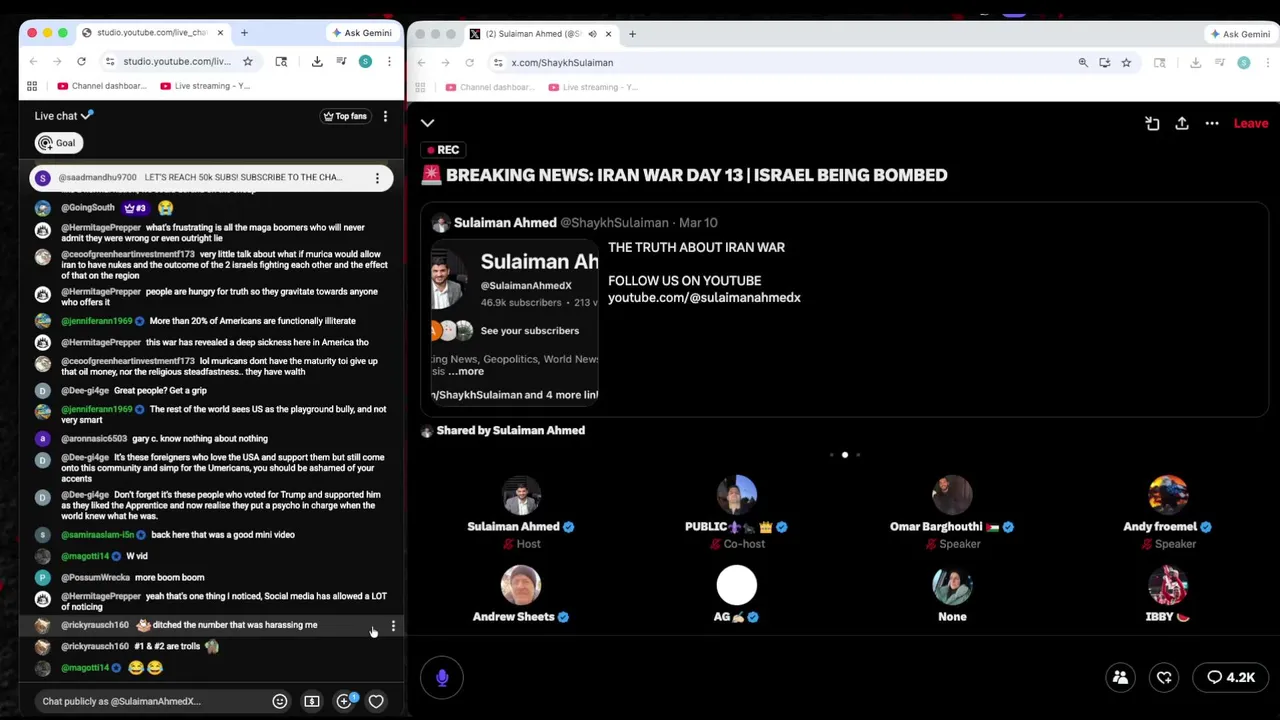The image size is (1280, 720).
Task: Click the x.com/ShaykhSulaiman address bar
Action: pos(785,62)
